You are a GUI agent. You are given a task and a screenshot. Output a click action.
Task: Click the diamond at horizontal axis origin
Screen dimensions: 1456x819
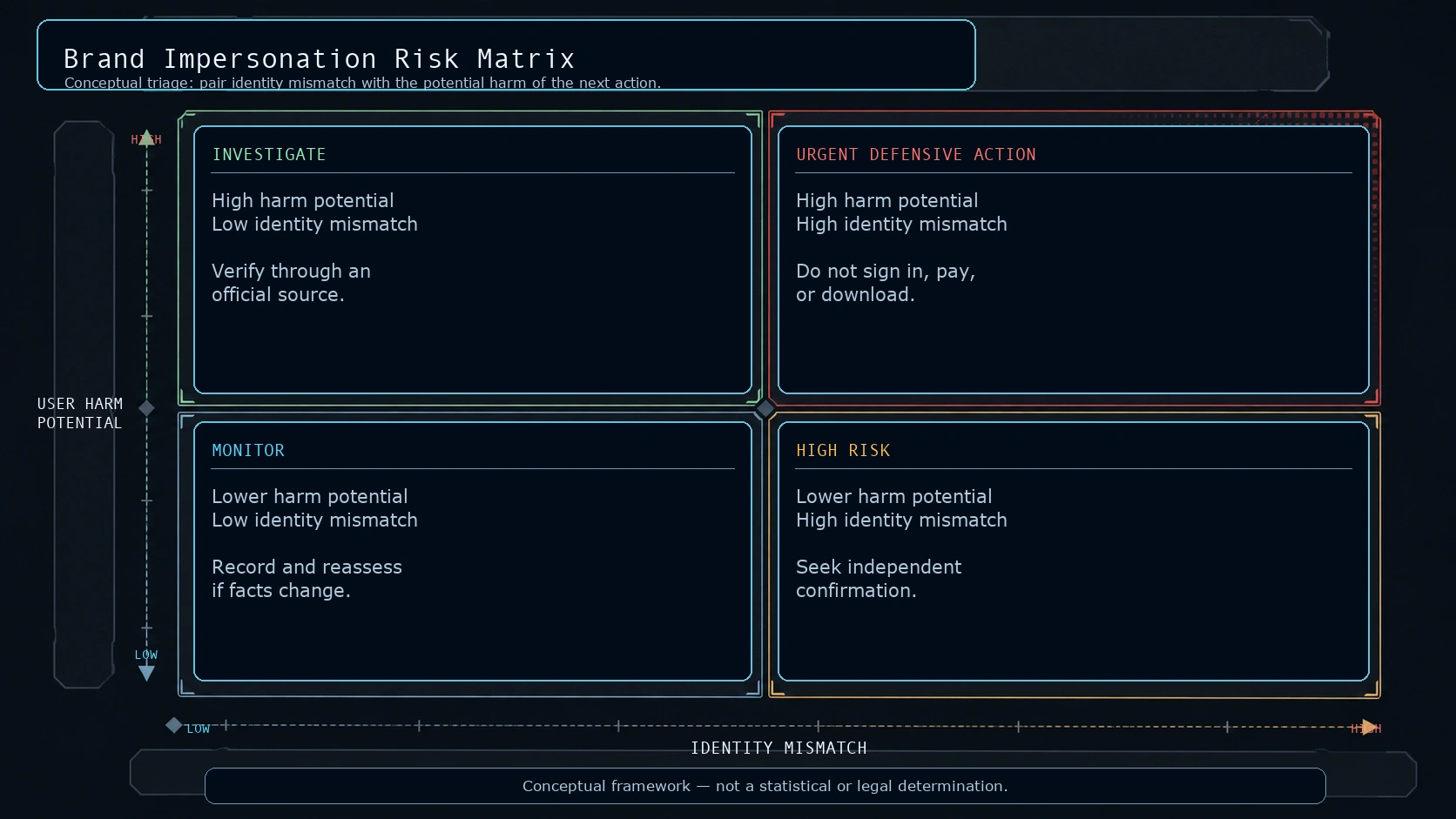174,725
